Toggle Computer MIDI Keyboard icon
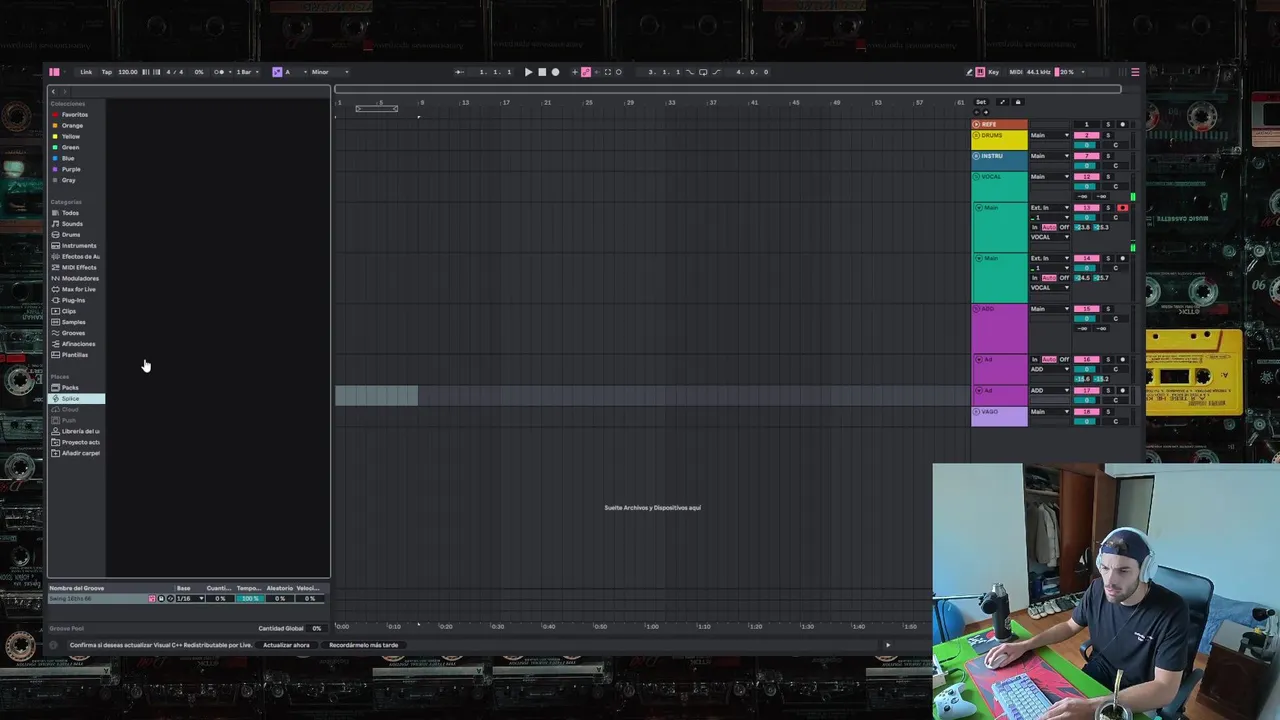The image size is (1280, 720). pyautogui.click(x=980, y=72)
